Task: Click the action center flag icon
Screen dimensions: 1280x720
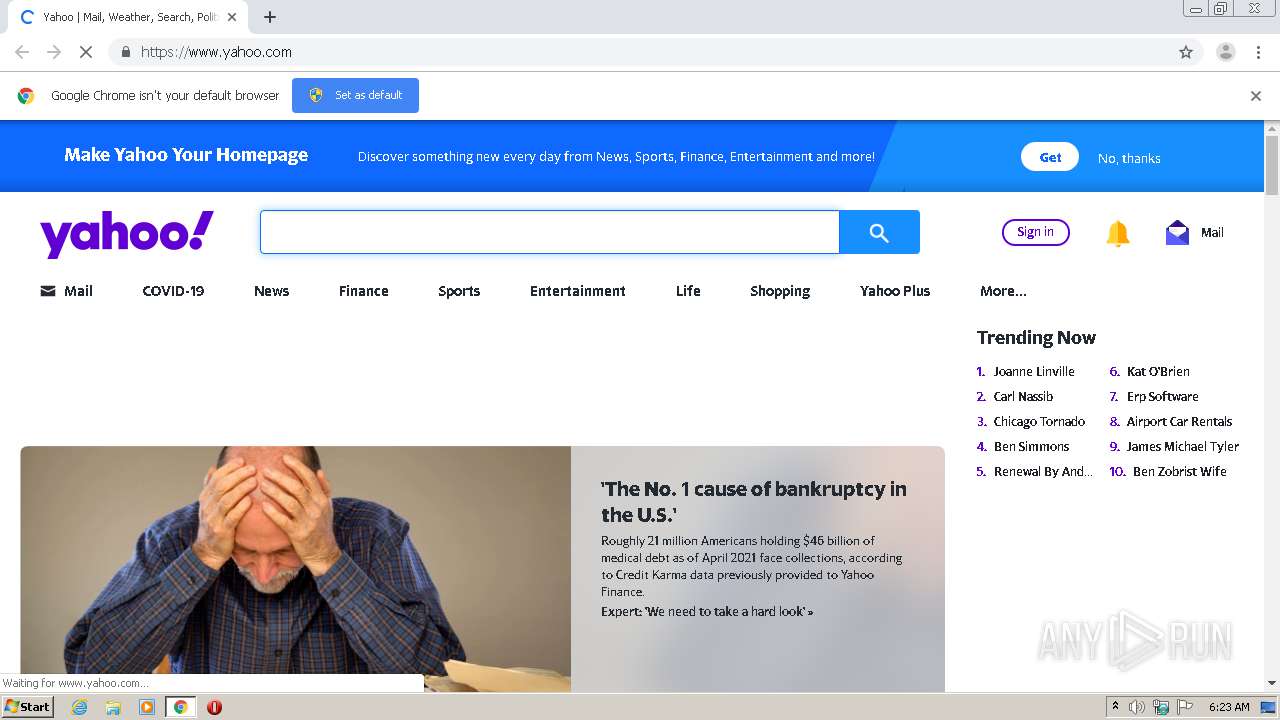Action: tap(1186, 707)
